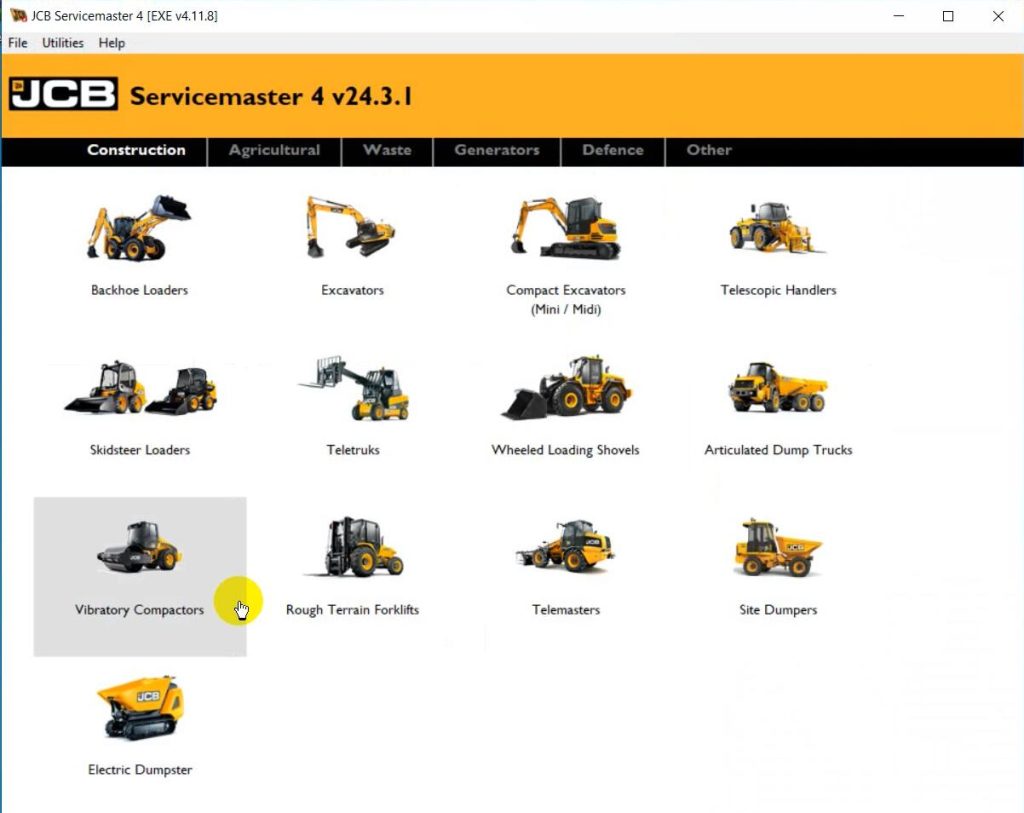Select the Teletruks machine image
Screen dimensions: 1024x813
353,388
